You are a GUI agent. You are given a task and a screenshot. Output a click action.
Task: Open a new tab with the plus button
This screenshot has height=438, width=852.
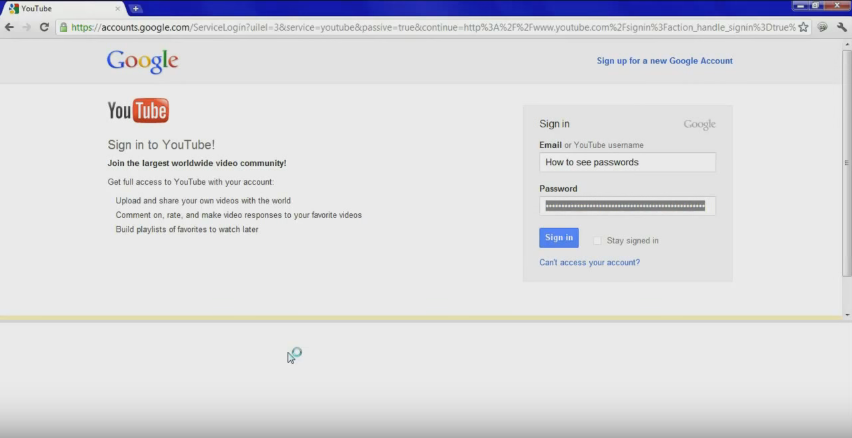coord(135,8)
